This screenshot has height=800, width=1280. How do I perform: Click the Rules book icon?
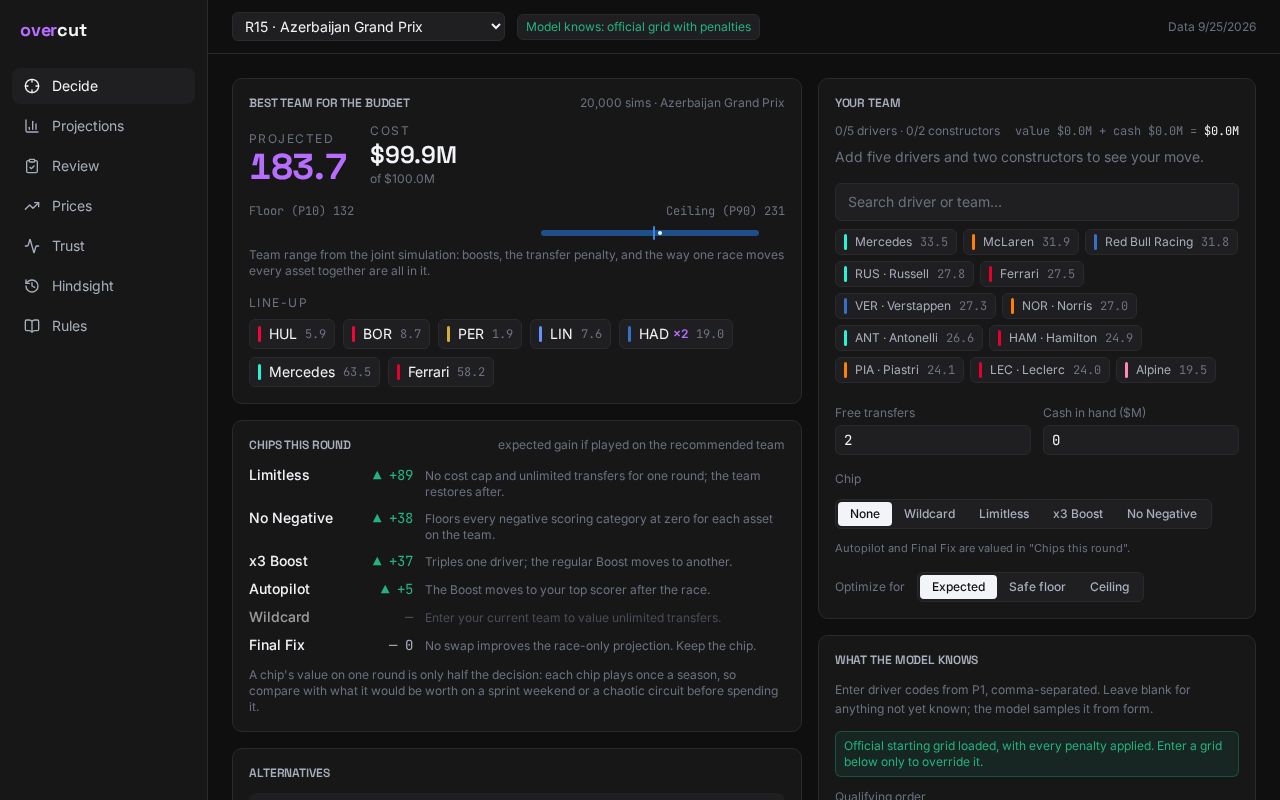(x=32, y=326)
